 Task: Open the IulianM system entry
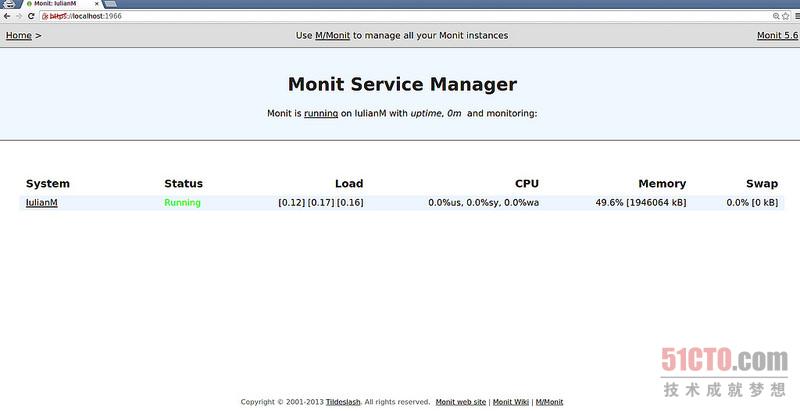(x=41, y=202)
